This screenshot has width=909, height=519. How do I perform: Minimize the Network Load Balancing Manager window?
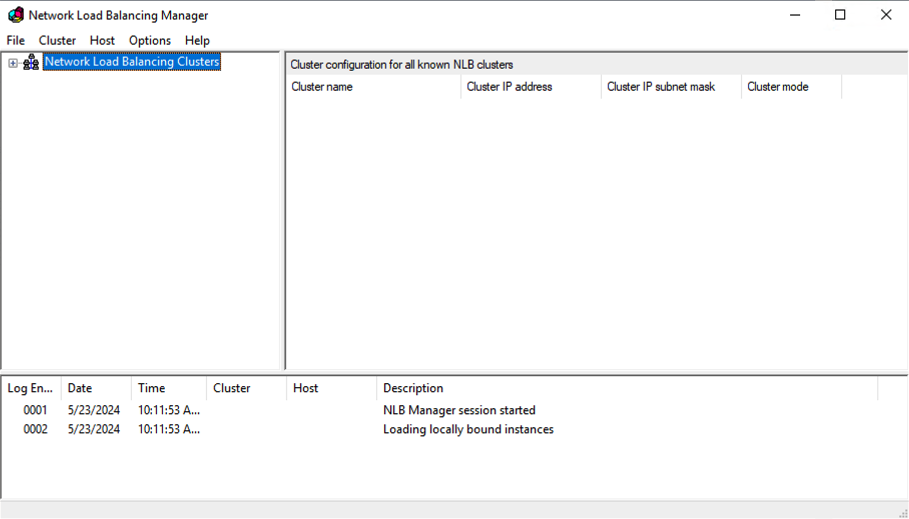click(794, 15)
